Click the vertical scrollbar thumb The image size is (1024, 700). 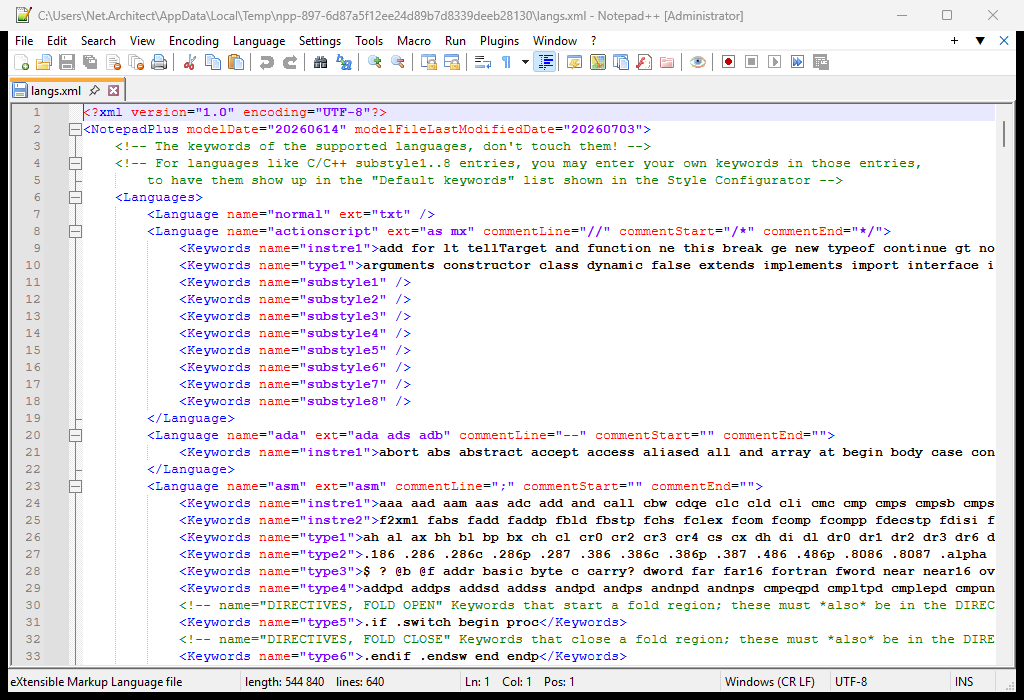(x=1005, y=133)
